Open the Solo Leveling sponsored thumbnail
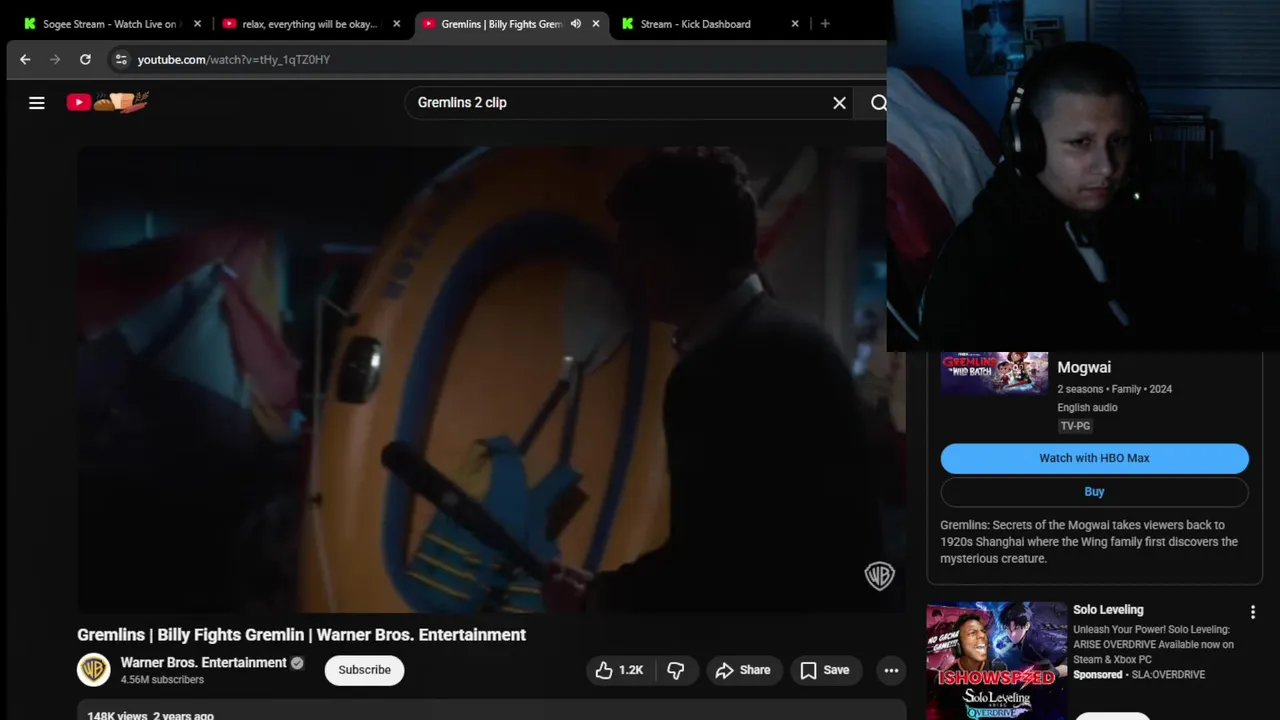The width and height of the screenshot is (1280, 720). click(x=996, y=661)
